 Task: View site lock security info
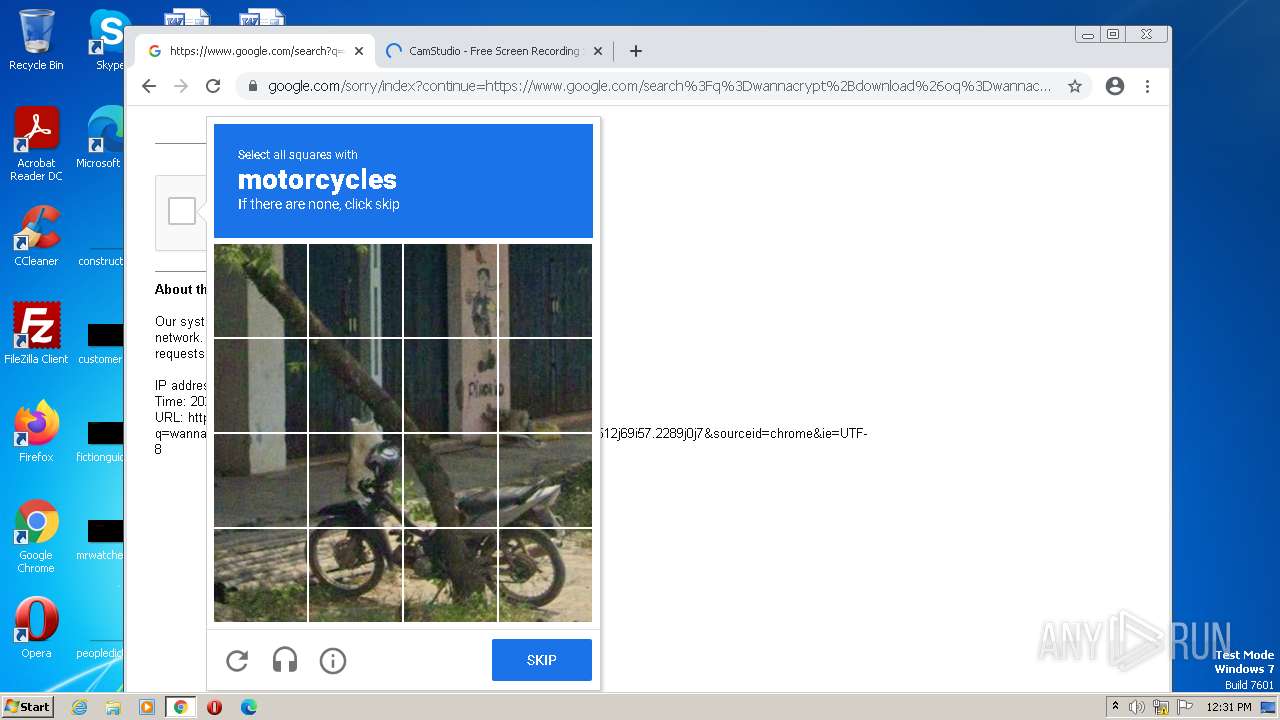[252, 86]
